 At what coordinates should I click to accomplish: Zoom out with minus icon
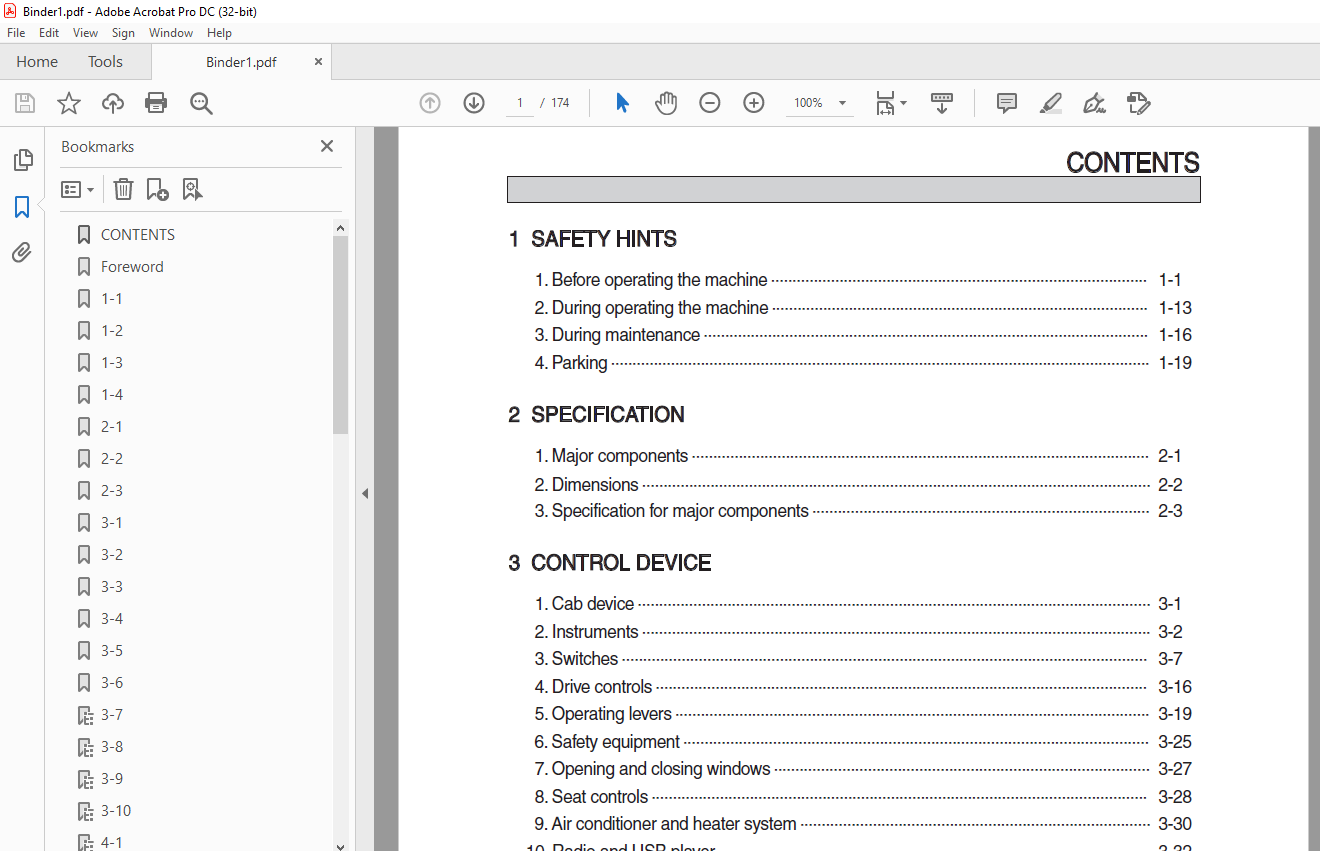710,103
